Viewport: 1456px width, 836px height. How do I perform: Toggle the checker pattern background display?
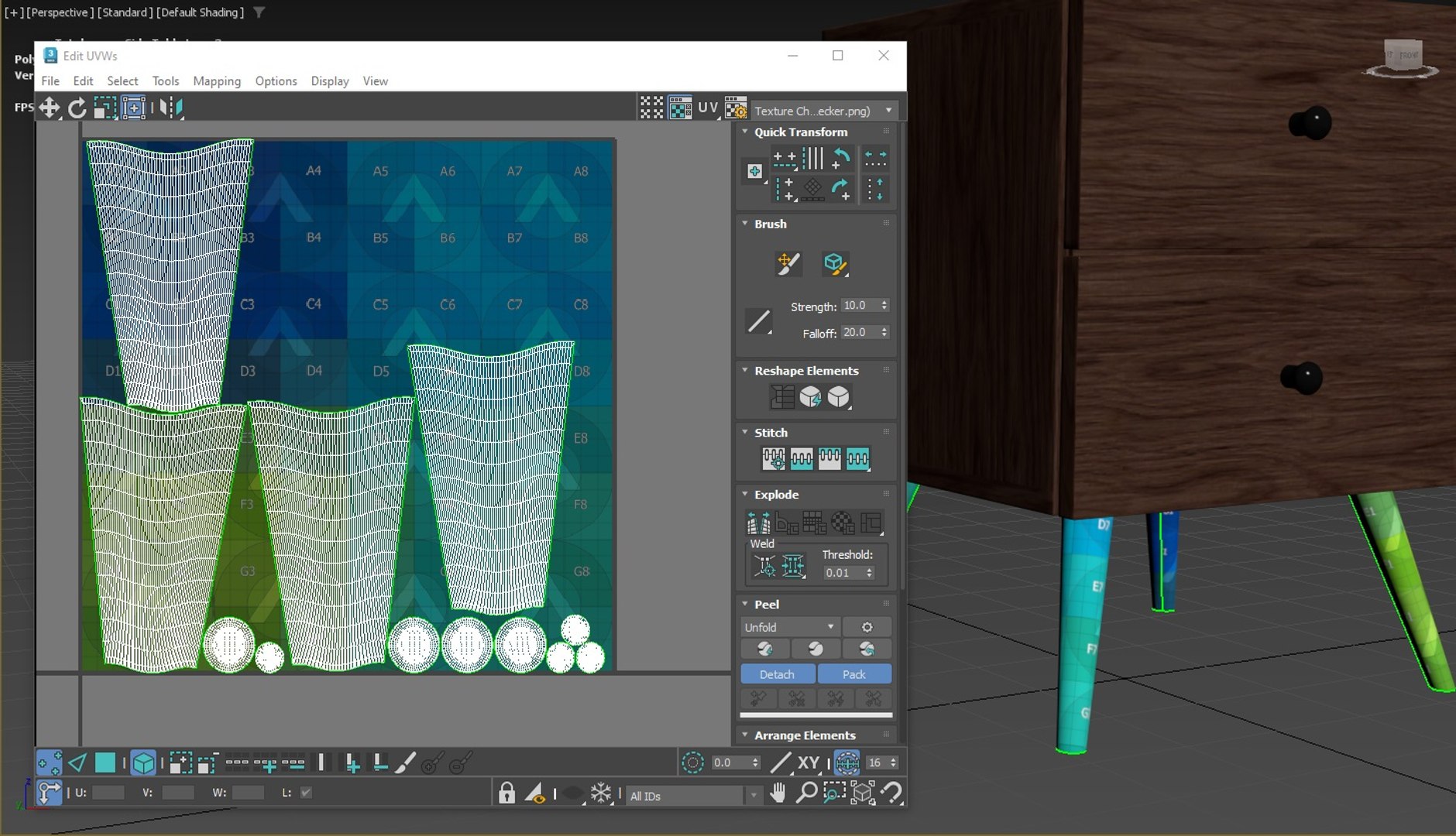coord(680,108)
